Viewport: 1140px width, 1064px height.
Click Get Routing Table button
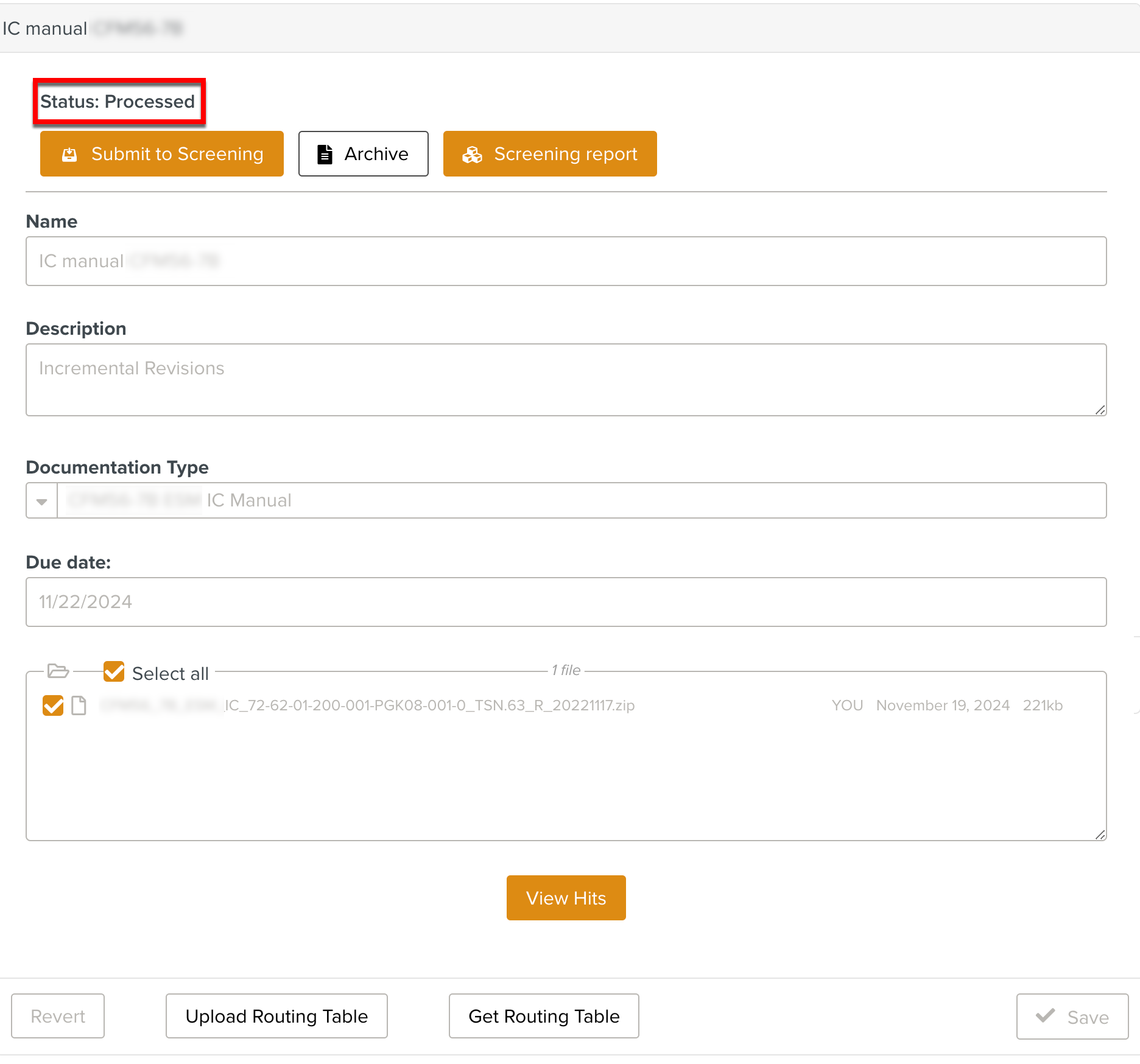coord(544,1016)
